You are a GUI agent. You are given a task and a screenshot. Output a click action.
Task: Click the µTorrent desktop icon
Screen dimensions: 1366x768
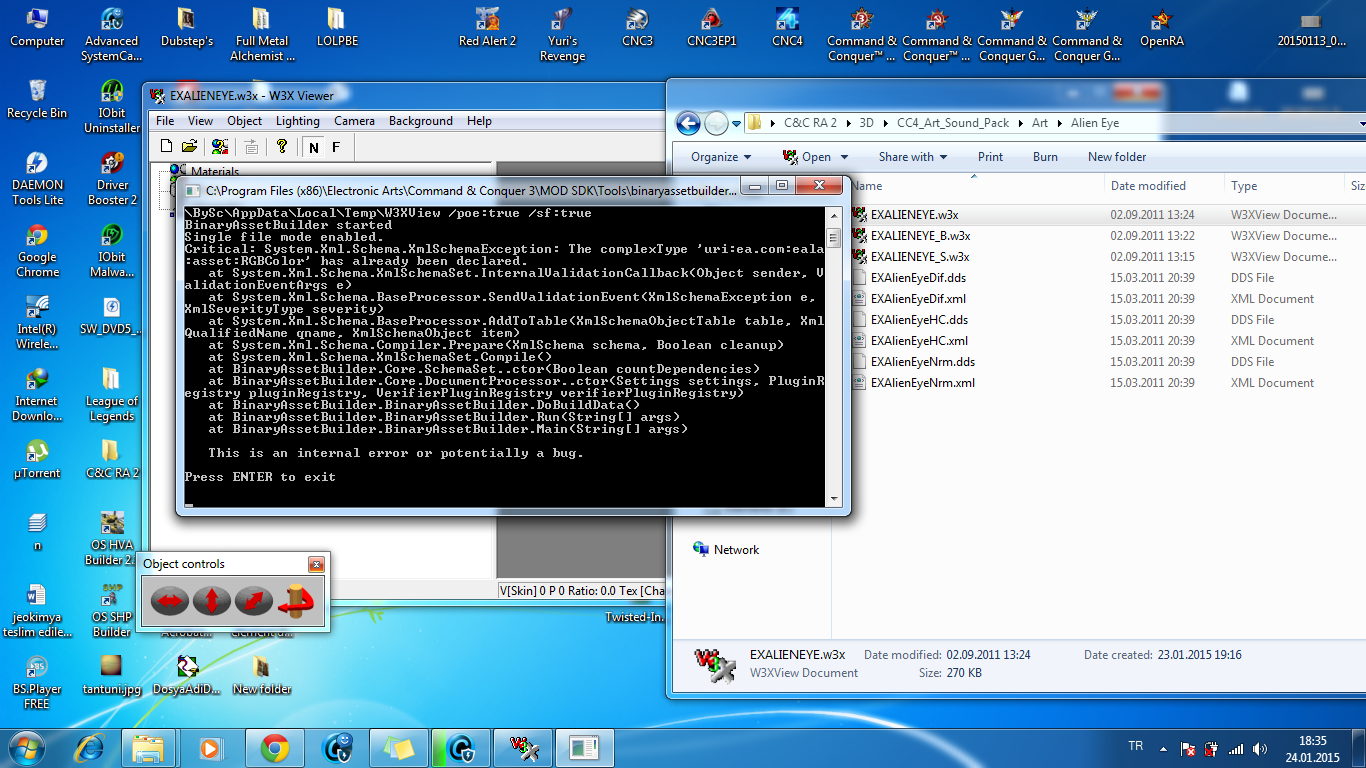(x=37, y=459)
